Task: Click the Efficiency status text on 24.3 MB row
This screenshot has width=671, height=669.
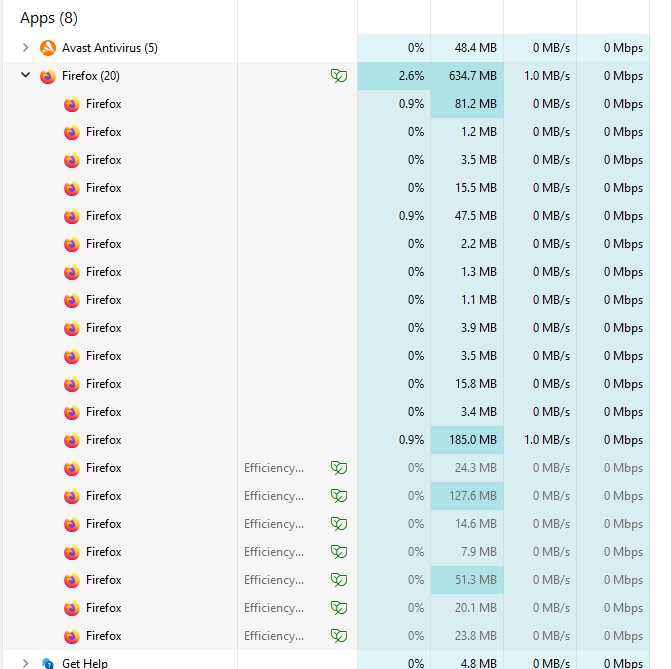Action: click(274, 468)
